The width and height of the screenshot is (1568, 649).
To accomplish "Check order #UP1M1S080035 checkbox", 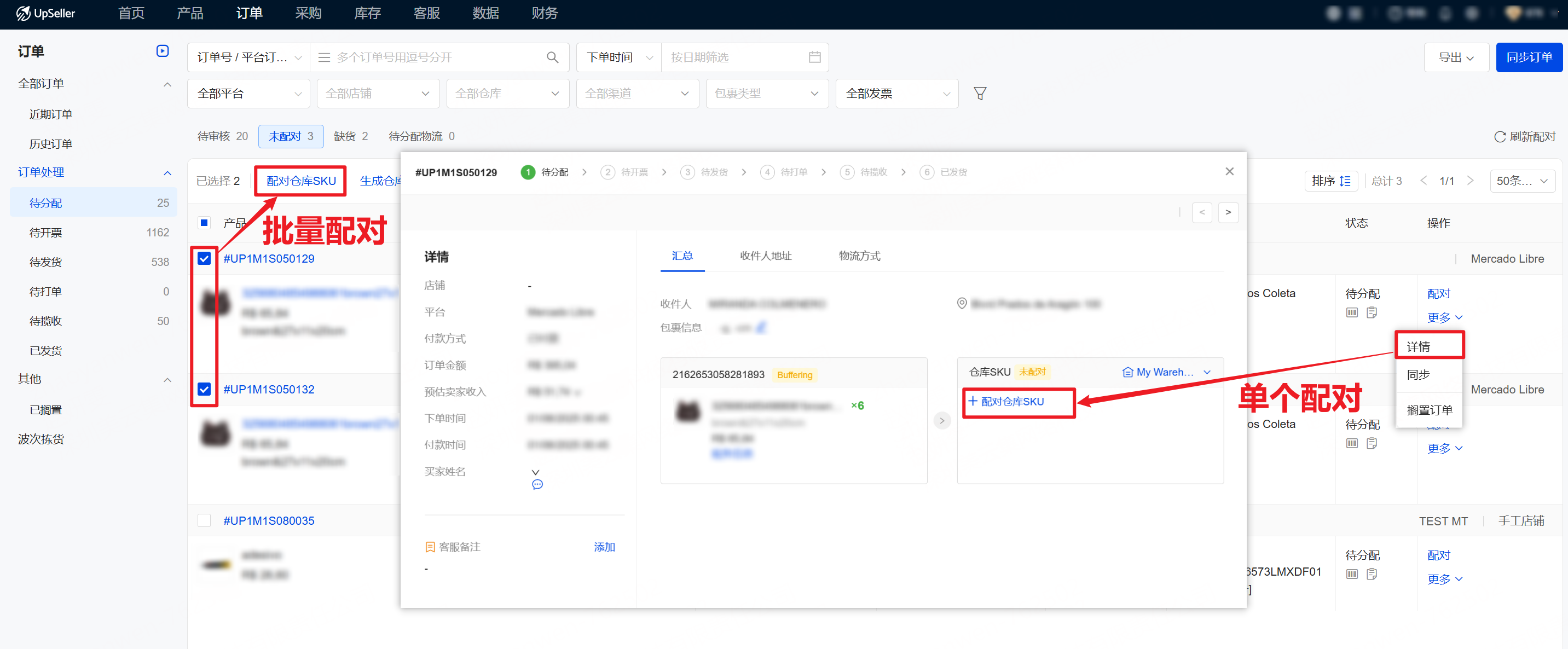I will pos(204,520).
